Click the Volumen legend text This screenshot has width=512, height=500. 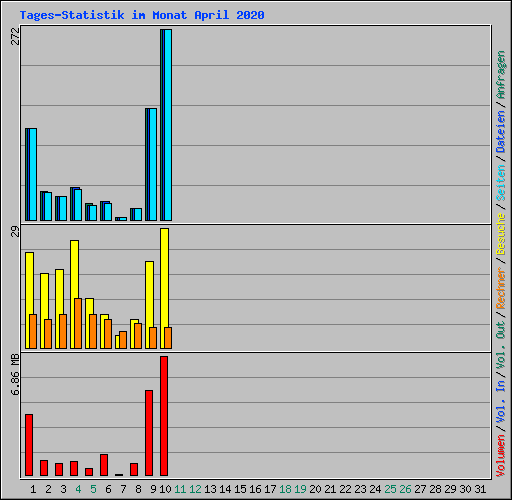pos(501,455)
